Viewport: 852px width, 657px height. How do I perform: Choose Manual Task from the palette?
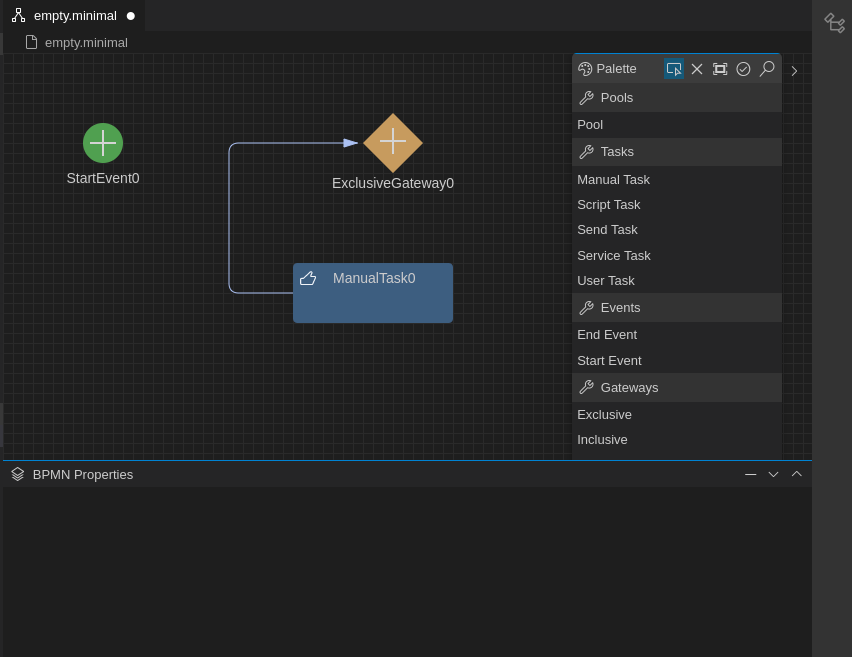point(677,179)
